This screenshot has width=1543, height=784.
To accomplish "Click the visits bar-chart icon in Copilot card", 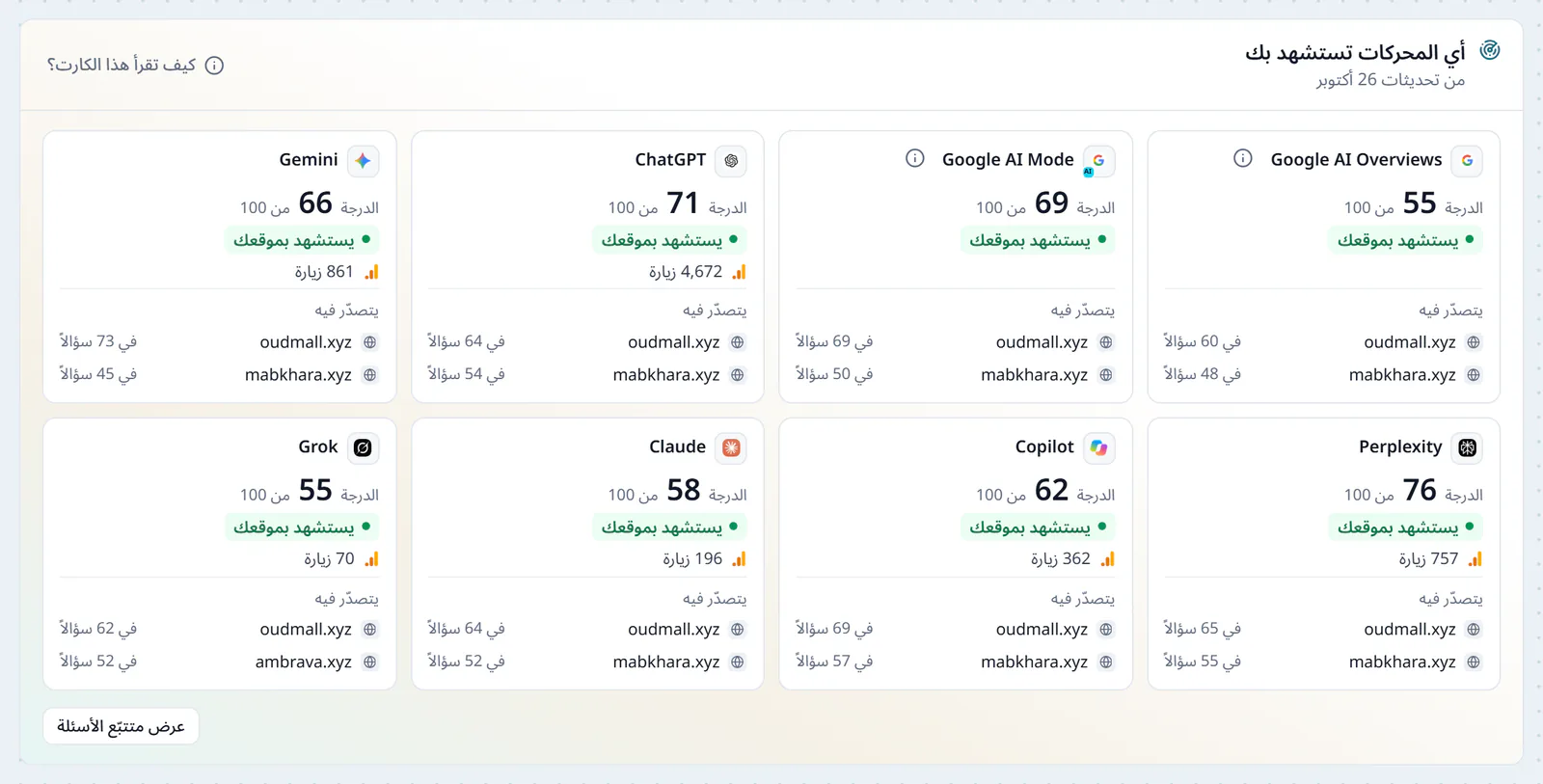I will [x=1107, y=559].
